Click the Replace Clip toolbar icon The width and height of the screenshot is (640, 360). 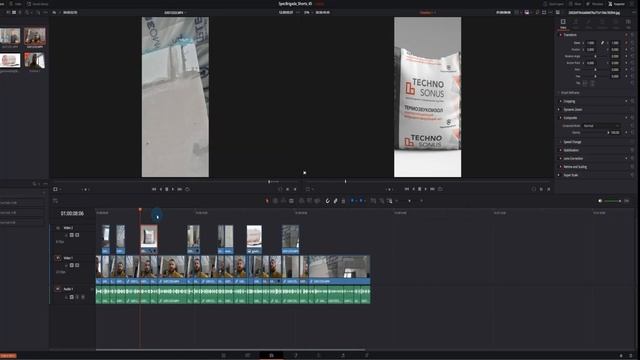317,201
